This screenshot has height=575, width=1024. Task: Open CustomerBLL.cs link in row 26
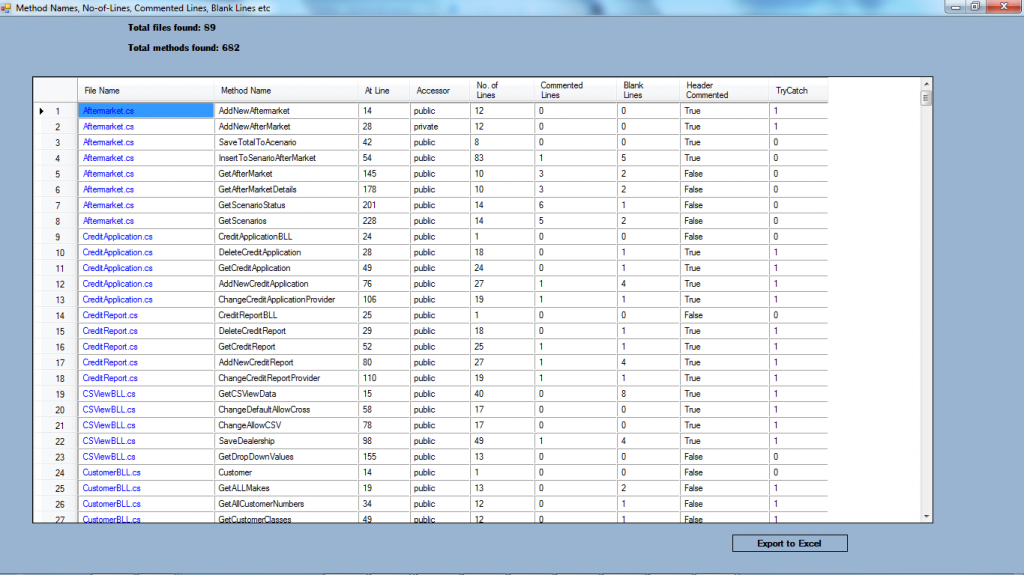click(x=112, y=504)
